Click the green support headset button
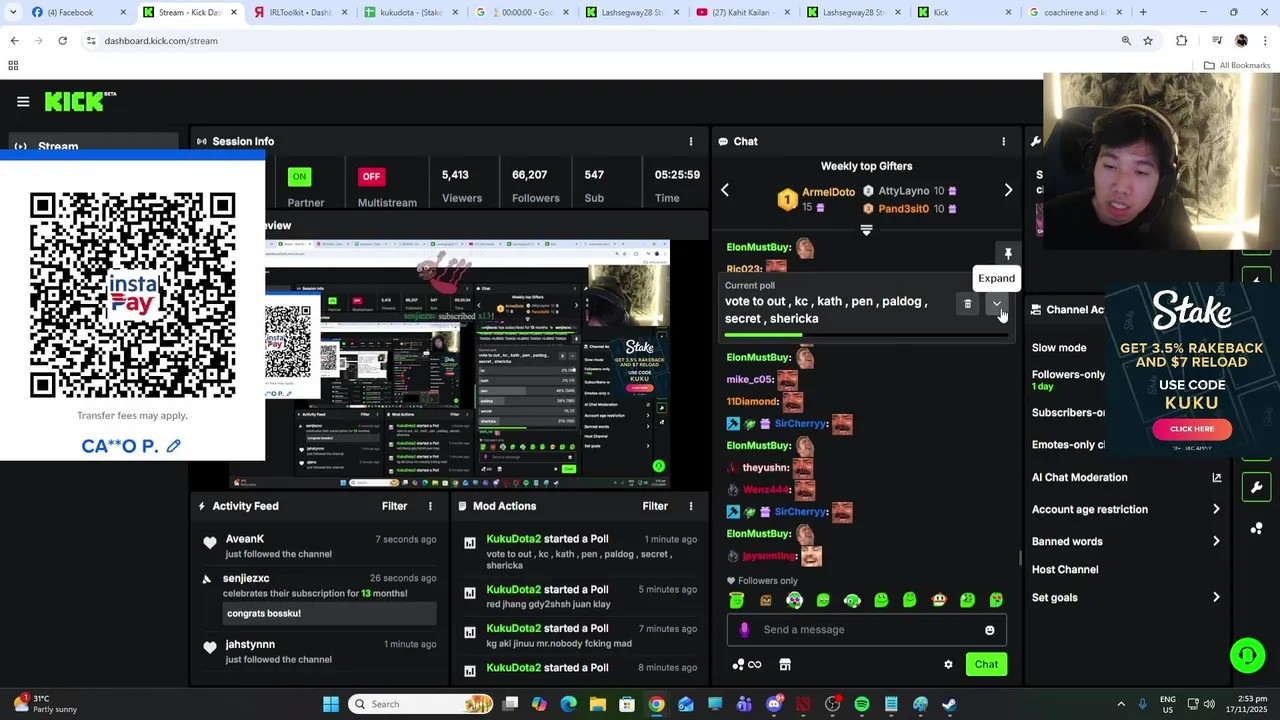Screen dimensions: 1280x720 pyautogui.click(x=1247, y=656)
